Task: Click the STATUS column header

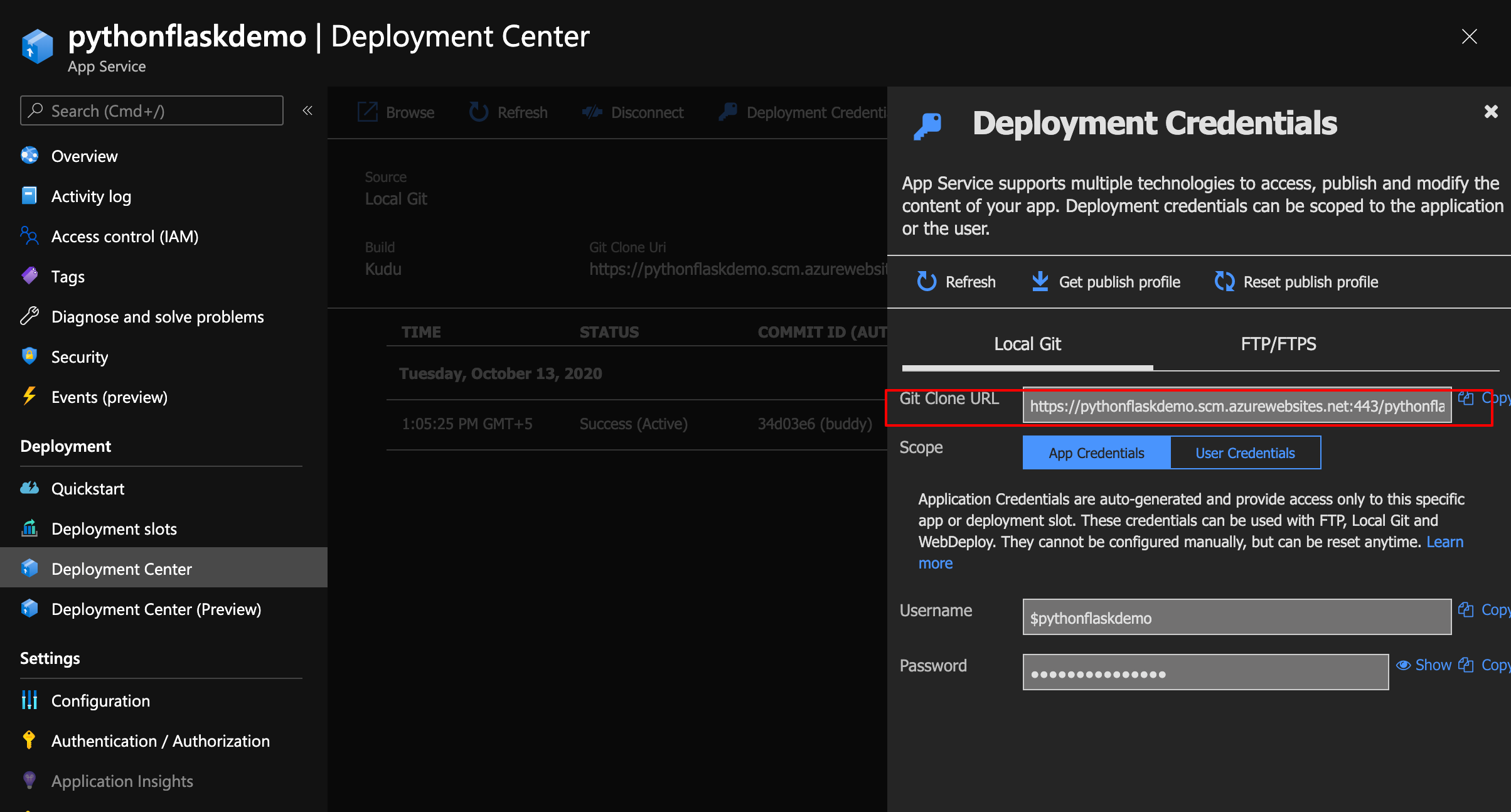Action: [609, 332]
